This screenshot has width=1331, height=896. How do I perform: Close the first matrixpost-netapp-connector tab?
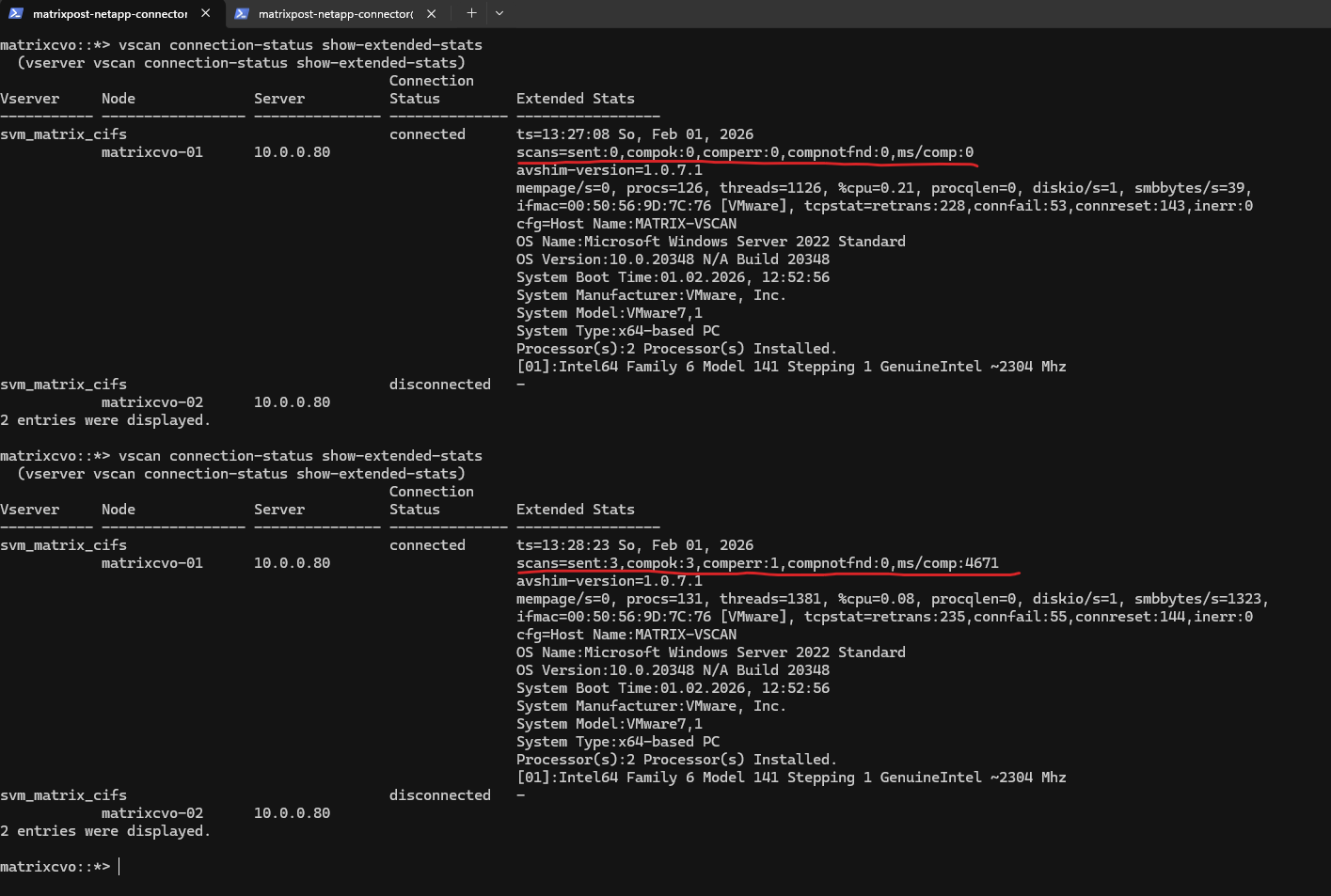coord(205,13)
